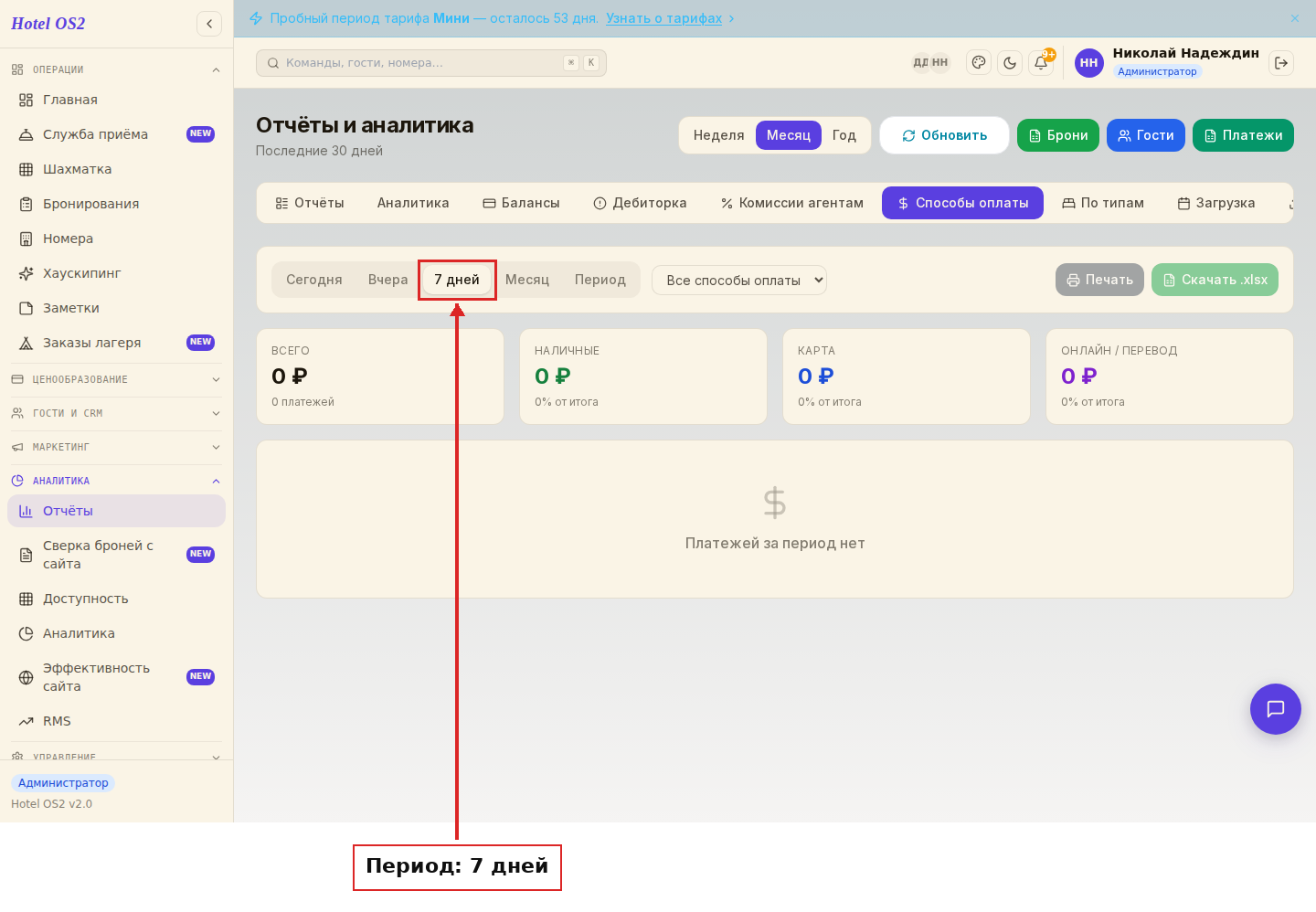Expand the Ценообразование sidebar section

point(117,379)
